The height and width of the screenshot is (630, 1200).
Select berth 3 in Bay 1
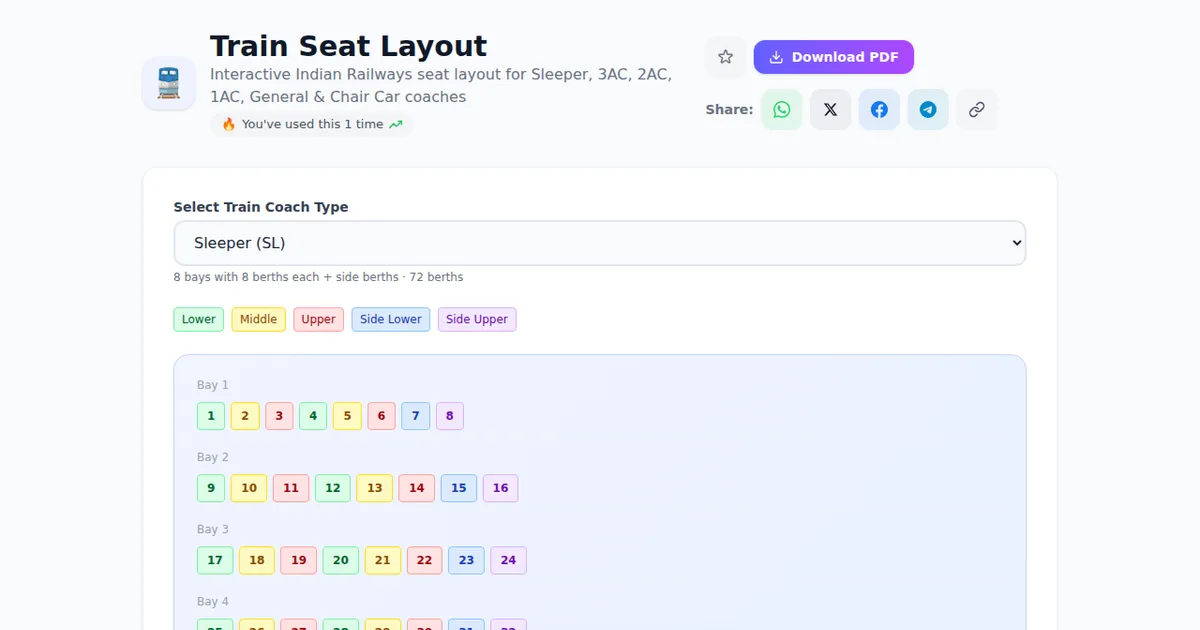pyautogui.click(x=279, y=416)
